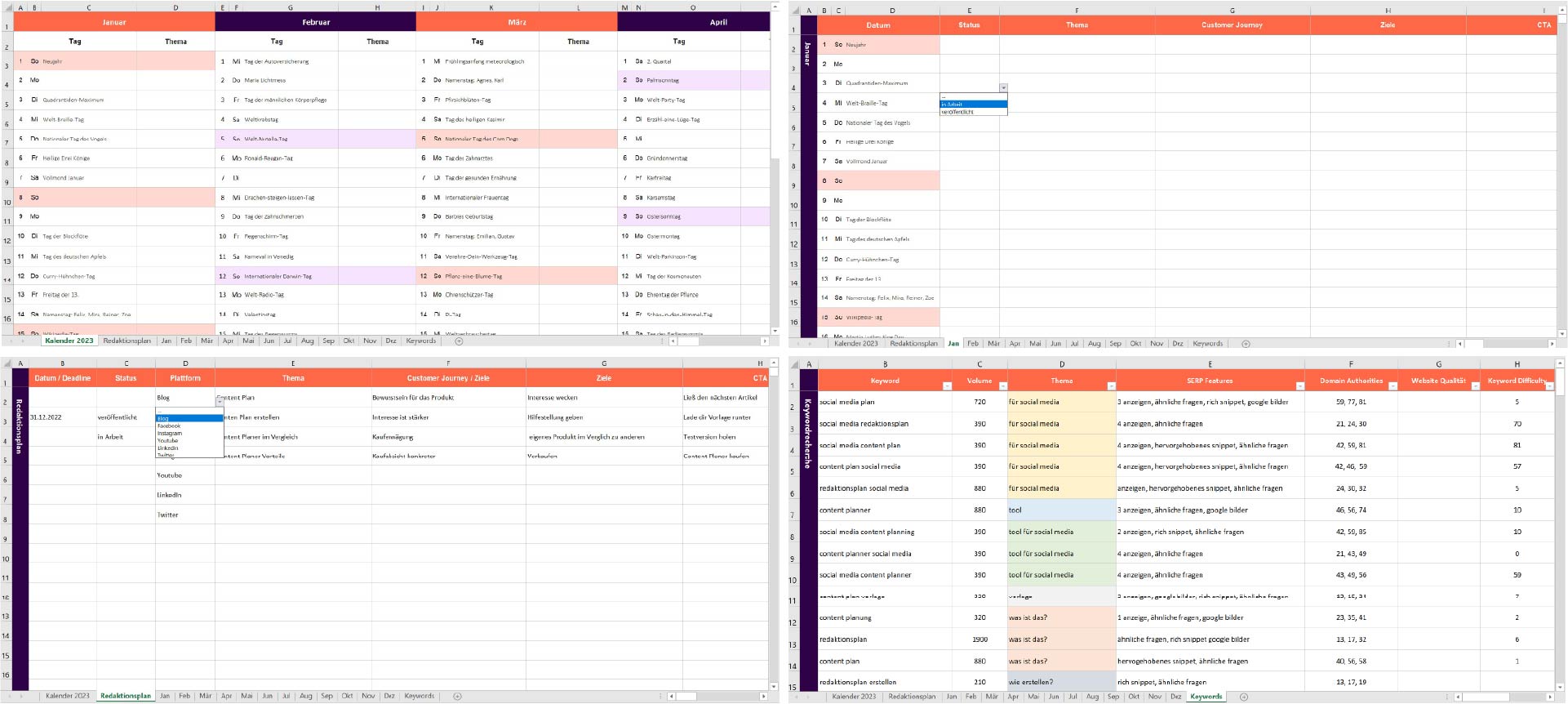The image size is (1568, 704).
Task: Click Twitter cell in Plattform column
Action: pos(185,515)
